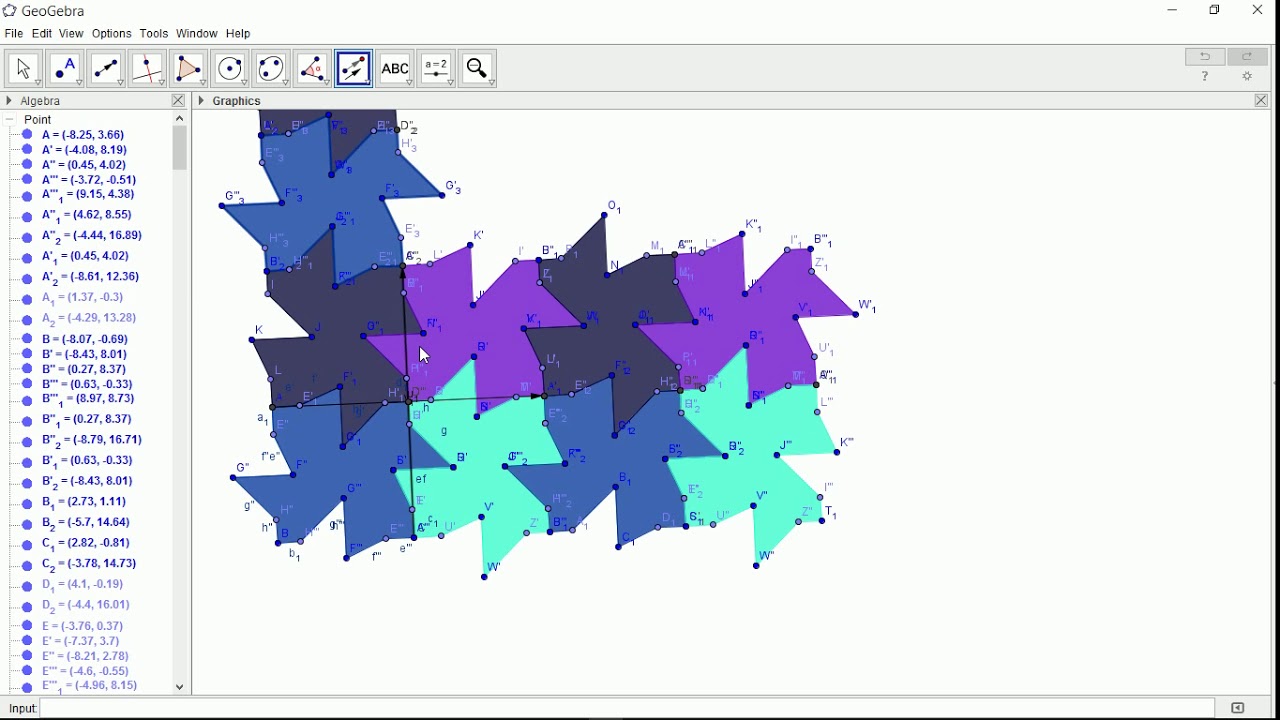Open the Options menu
Viewport: 1280px width, 720px height.
pos(112,34)
